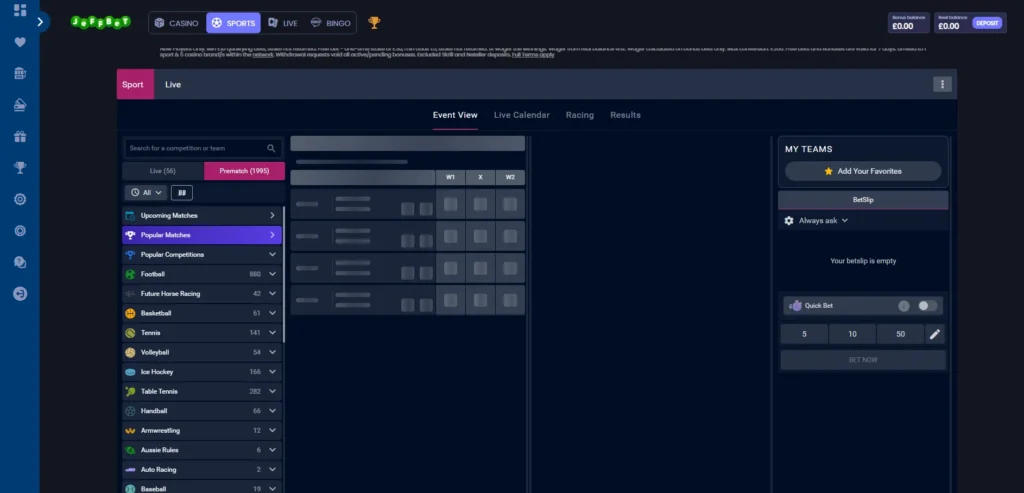1024x493 pixels.
Task: Click the login arrow icon in sidebar
Action: (x=20, y=294)
